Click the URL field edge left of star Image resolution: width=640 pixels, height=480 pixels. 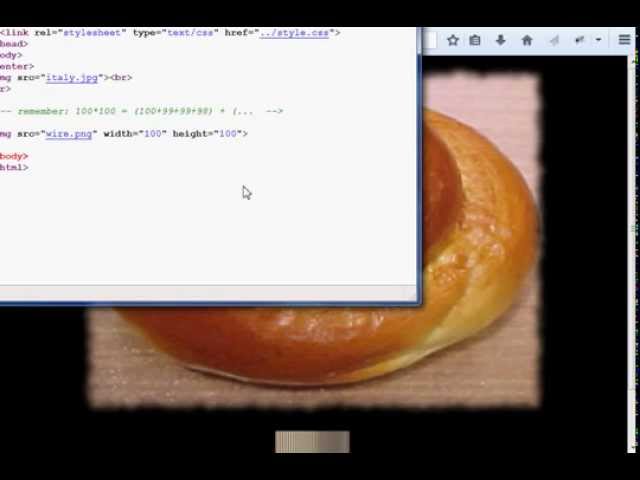[430, 40]
